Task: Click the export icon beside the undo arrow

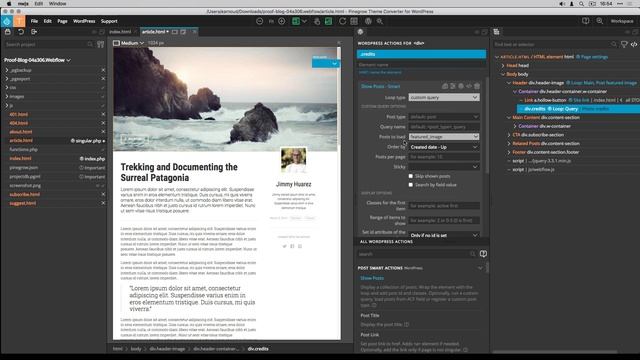Action: click(34, 32)
